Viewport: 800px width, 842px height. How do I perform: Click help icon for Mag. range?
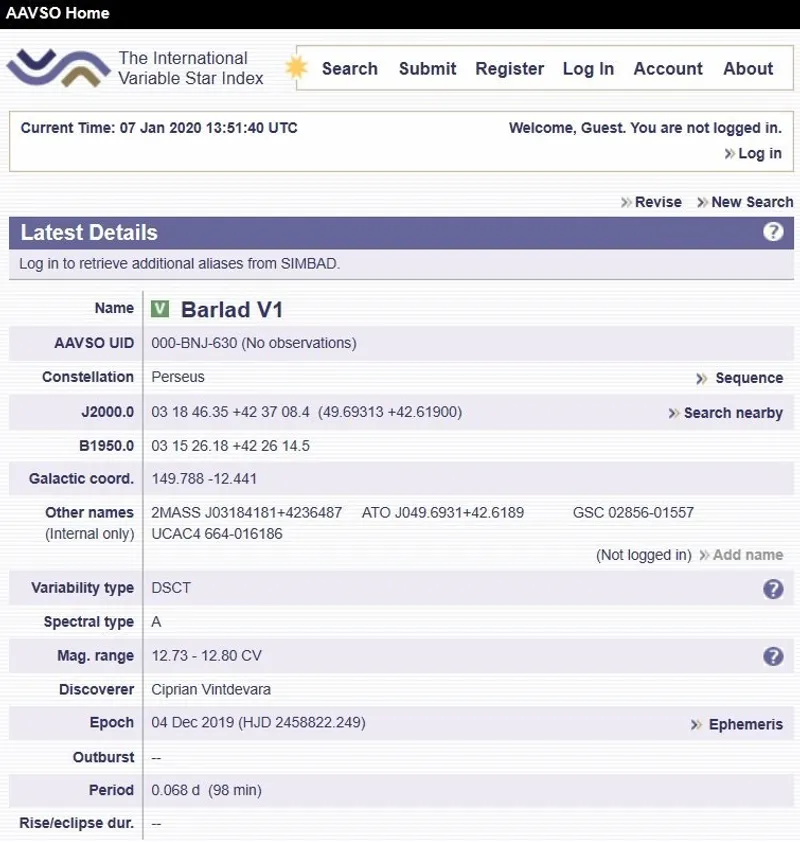(x=773, y=656)
